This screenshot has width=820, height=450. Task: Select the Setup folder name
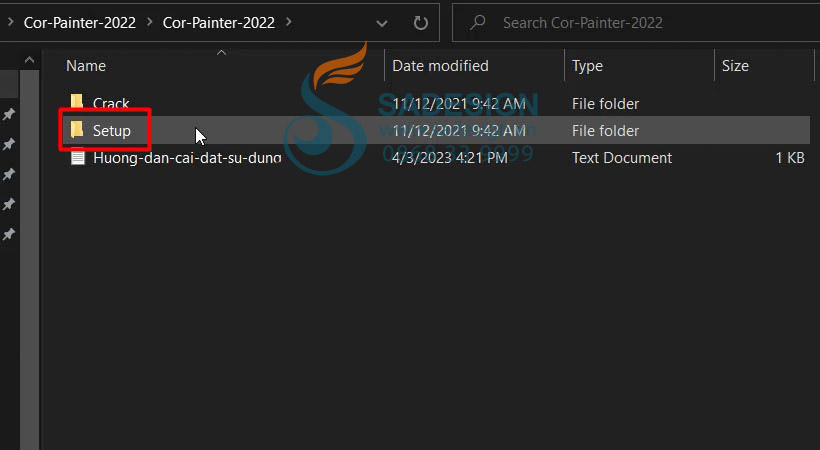tap(111, 131)
